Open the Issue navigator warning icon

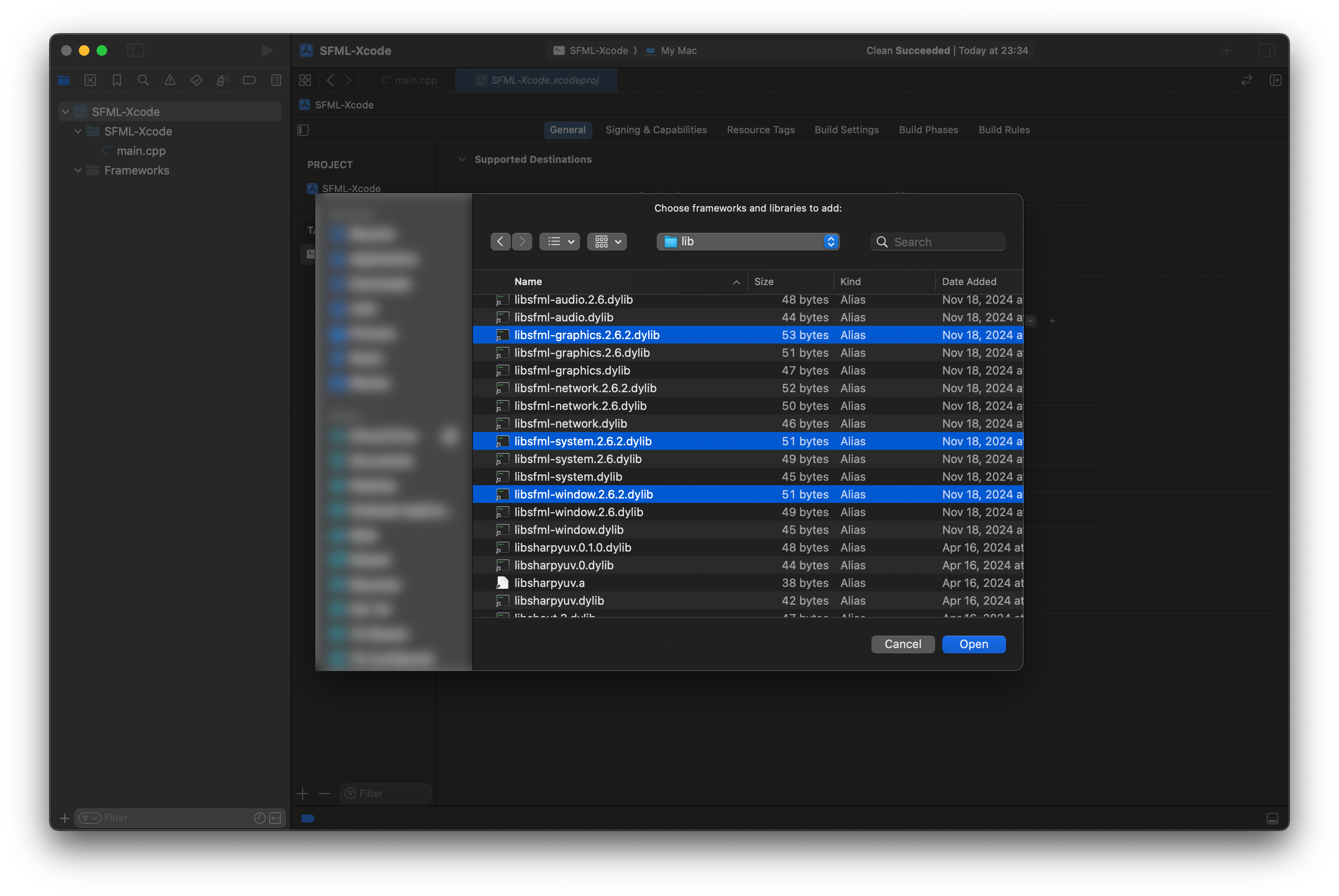(170, 81)
